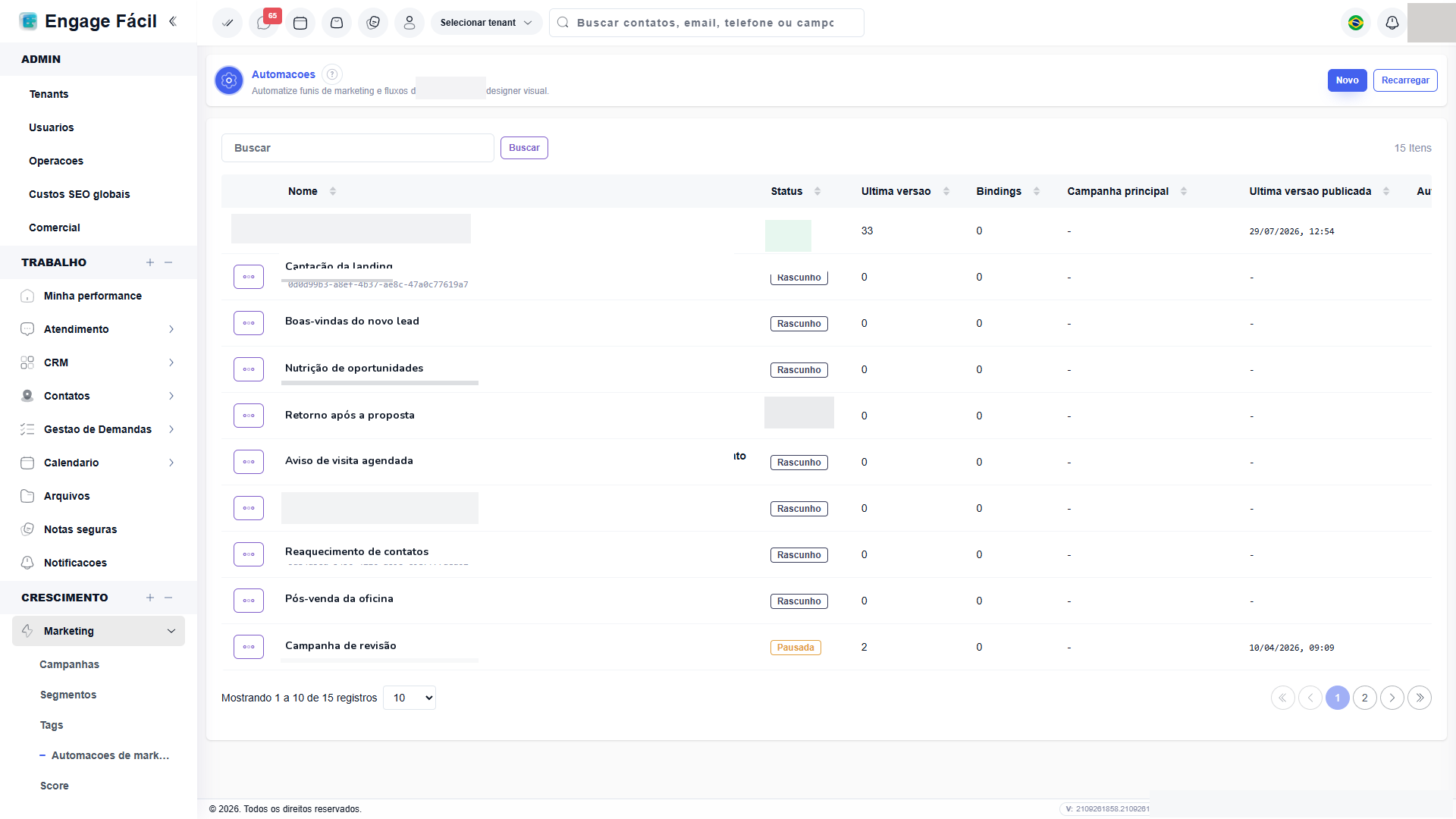Image resolution: width=1456 pixels, height=819 pixels.
Task: Open the double-check tasks icon in top bar
Action: (x=227, y=23)
